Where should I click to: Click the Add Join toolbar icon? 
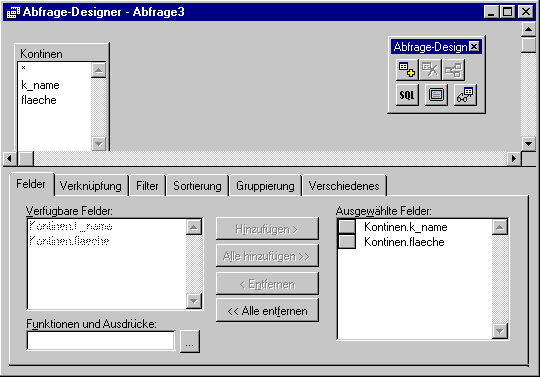click(453, 70)
